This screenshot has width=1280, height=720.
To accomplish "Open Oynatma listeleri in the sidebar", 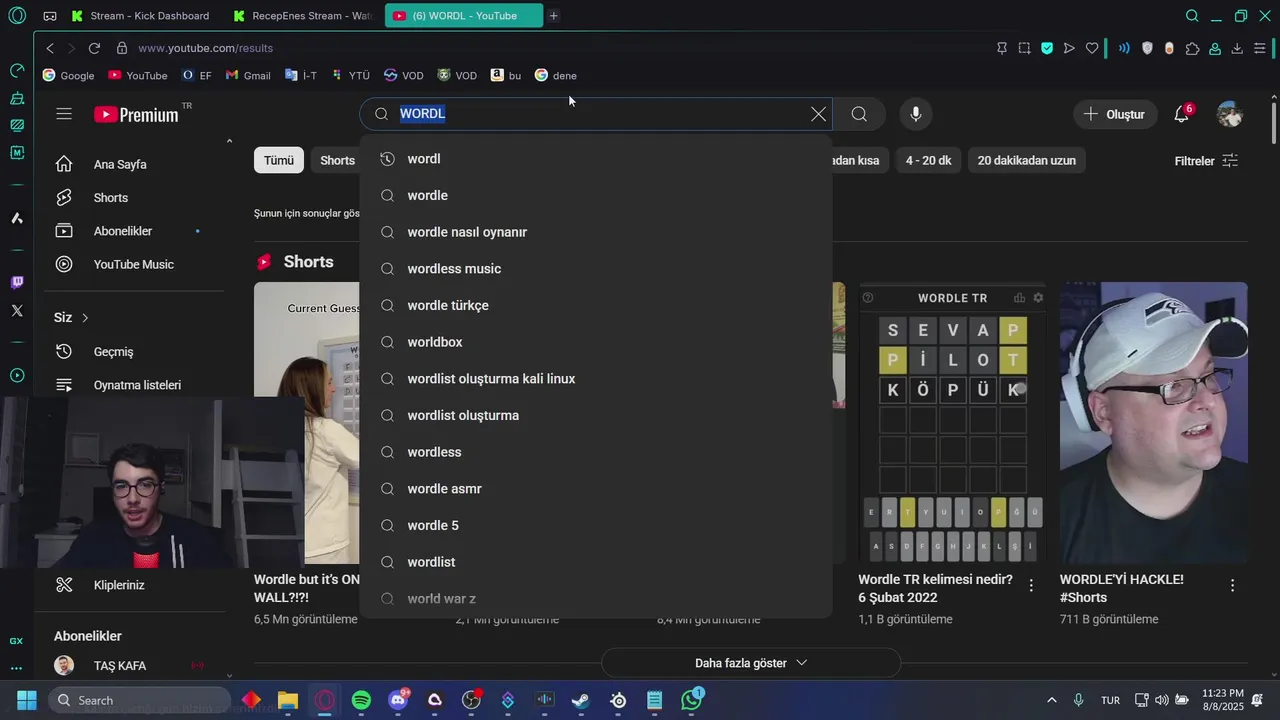I will coord(137,385).
